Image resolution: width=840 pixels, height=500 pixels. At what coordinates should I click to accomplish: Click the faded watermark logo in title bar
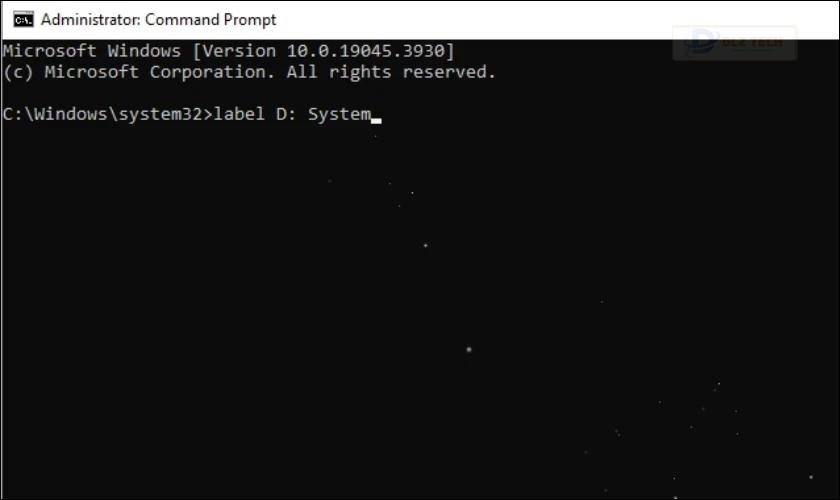tap(734, 42)
